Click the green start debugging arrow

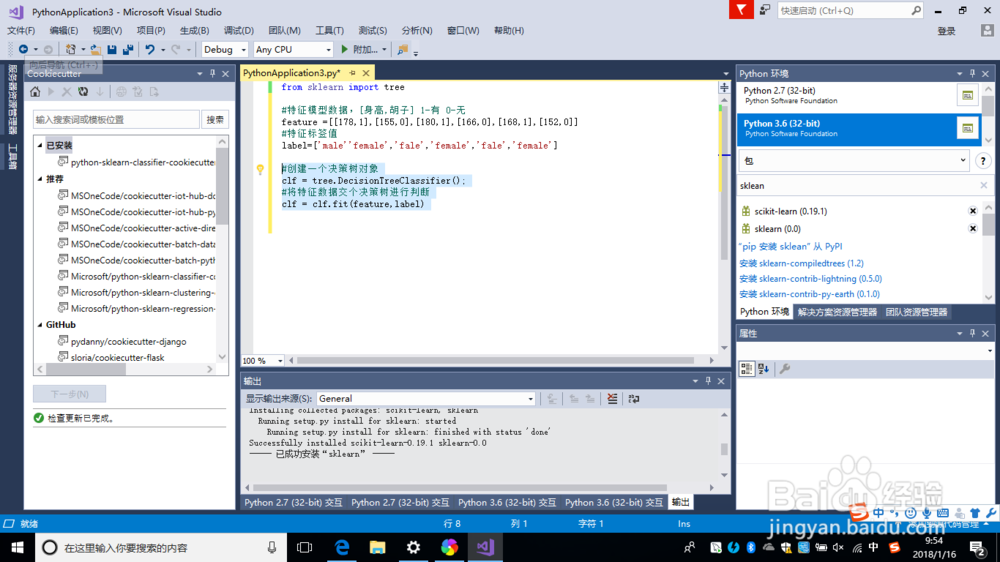pos(344,49)
